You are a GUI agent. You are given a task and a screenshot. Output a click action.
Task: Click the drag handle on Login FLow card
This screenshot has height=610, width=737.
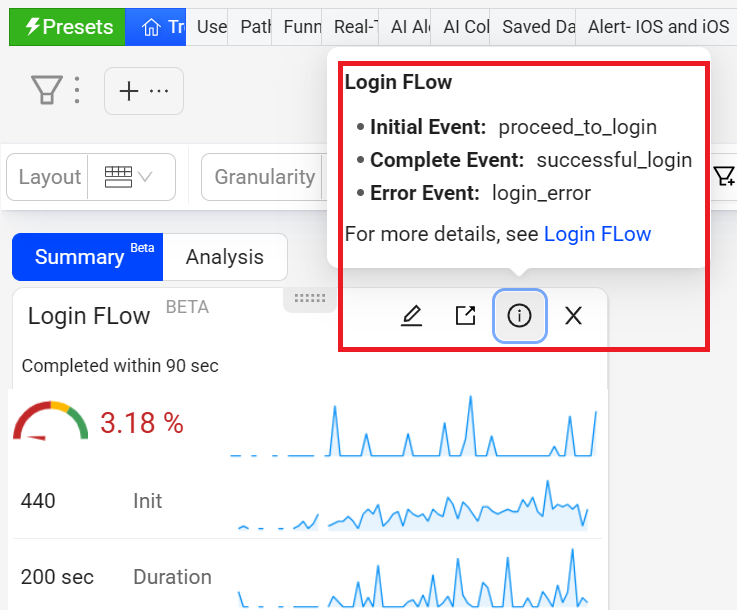click(x=310, y=298)
